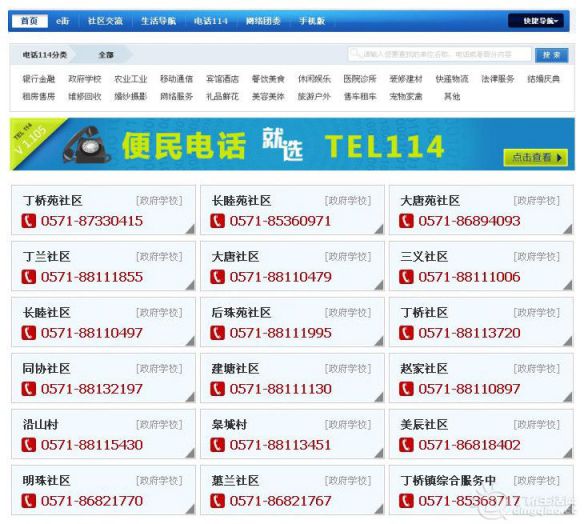Viewport: 584px width, 524px height.
Task: Select the 宠物家禽 category link
Action: click(406, 96)
